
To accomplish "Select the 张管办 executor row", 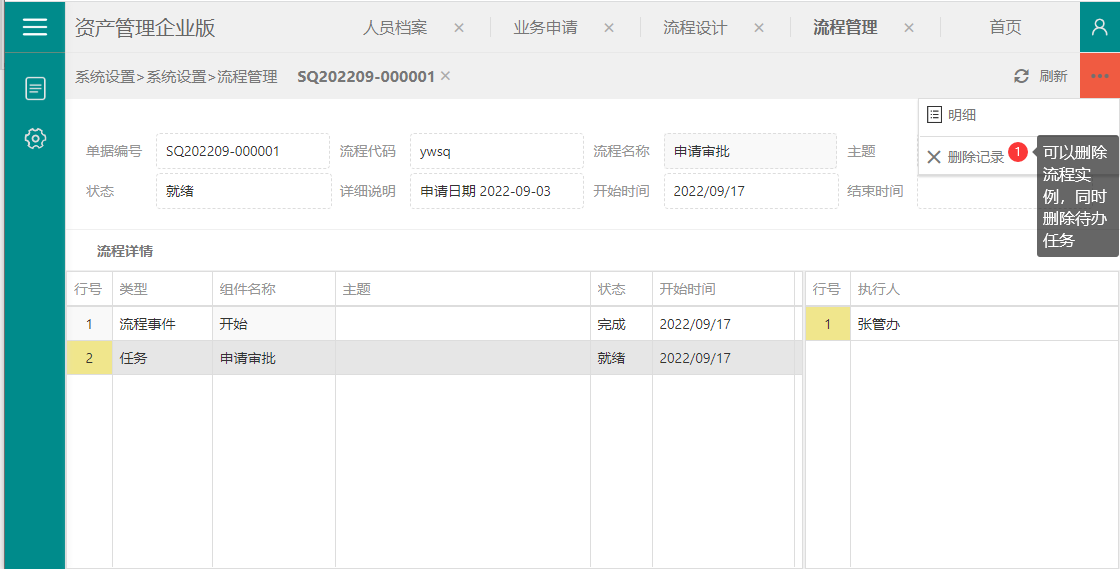I will coord(960,324).
